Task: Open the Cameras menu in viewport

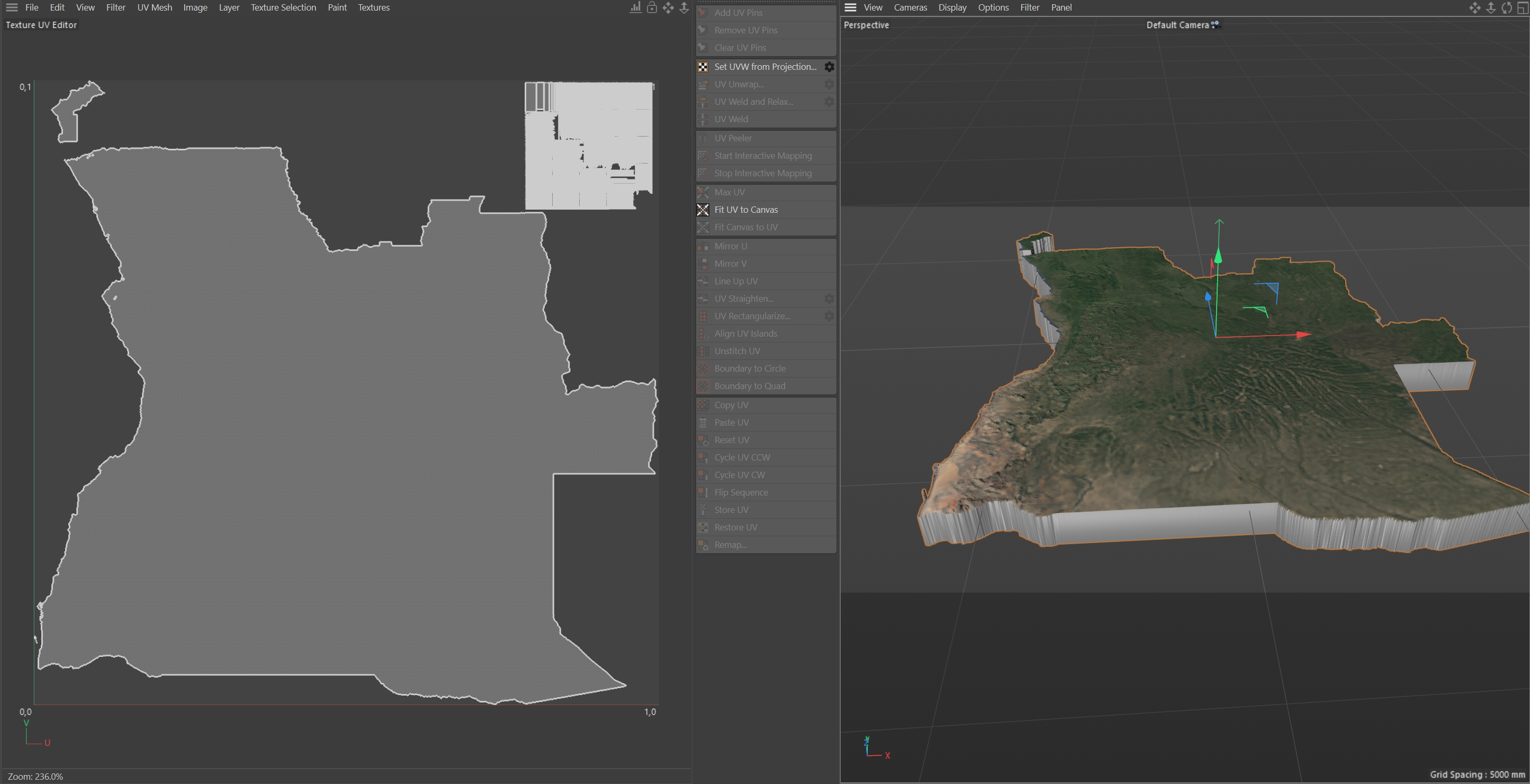Action: coord(910,8)
